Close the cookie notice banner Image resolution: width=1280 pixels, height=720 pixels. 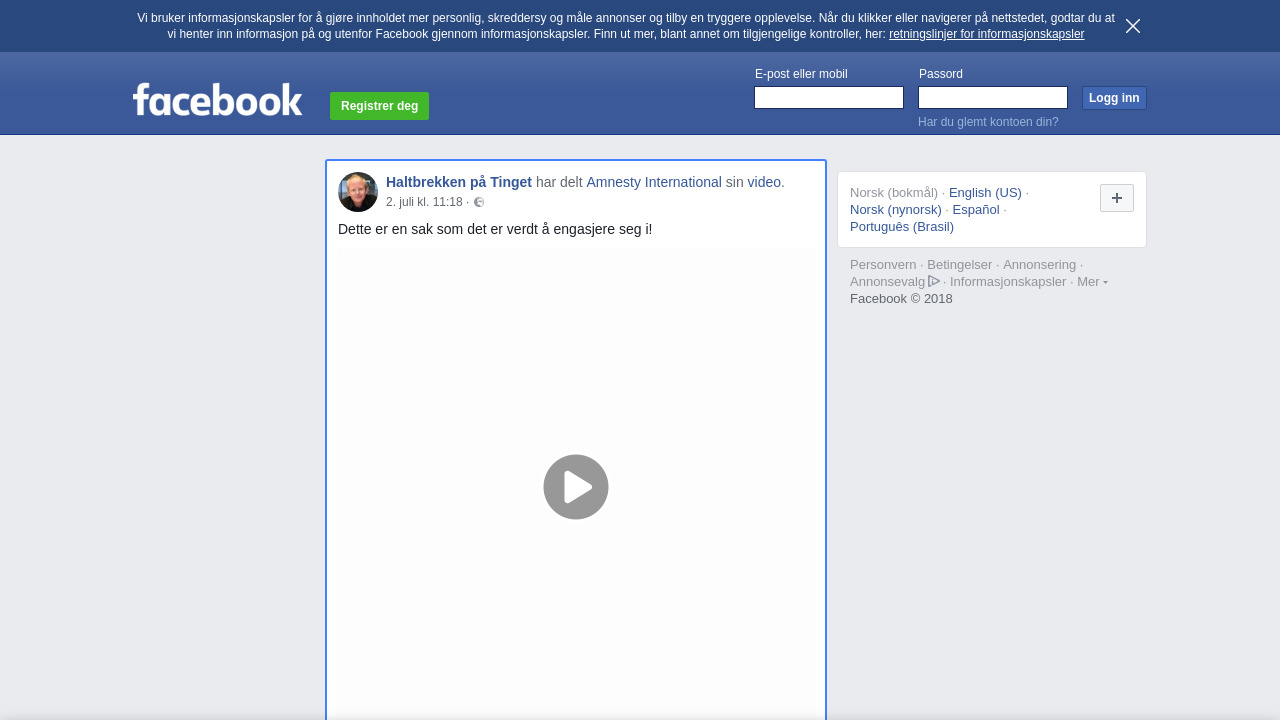1133,26
